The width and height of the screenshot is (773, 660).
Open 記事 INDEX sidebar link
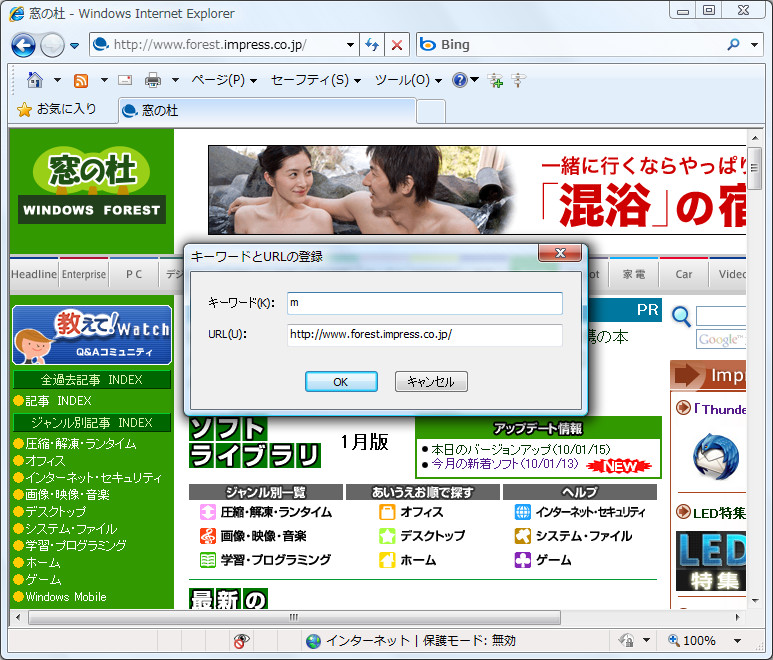click(x=58, y=401)
